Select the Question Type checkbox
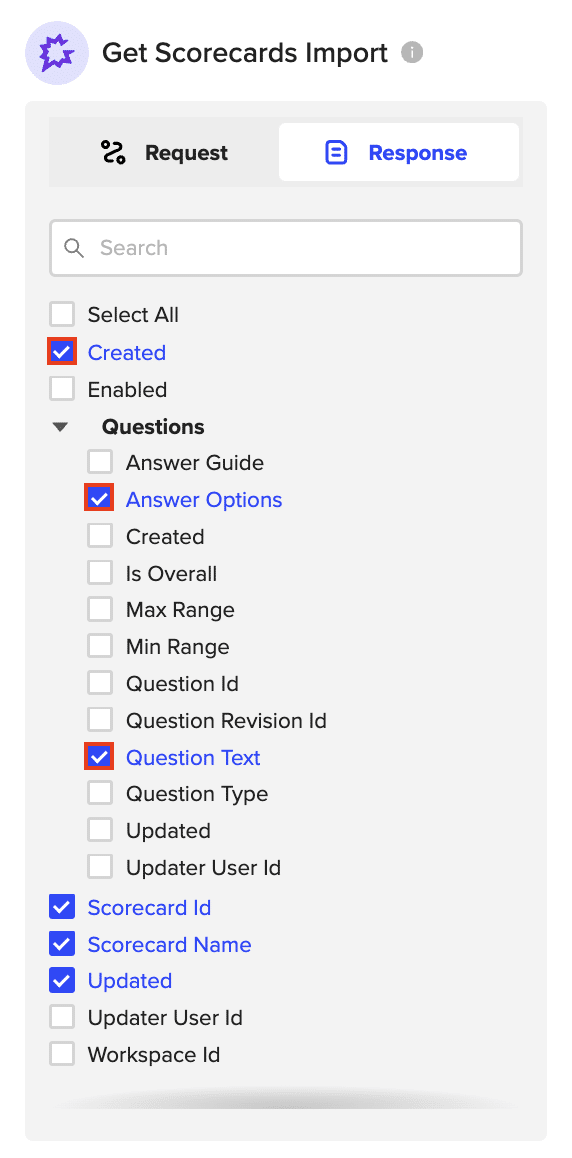Screen dimensions: 572x1158 pyautogui.click(x=100, y=793)
